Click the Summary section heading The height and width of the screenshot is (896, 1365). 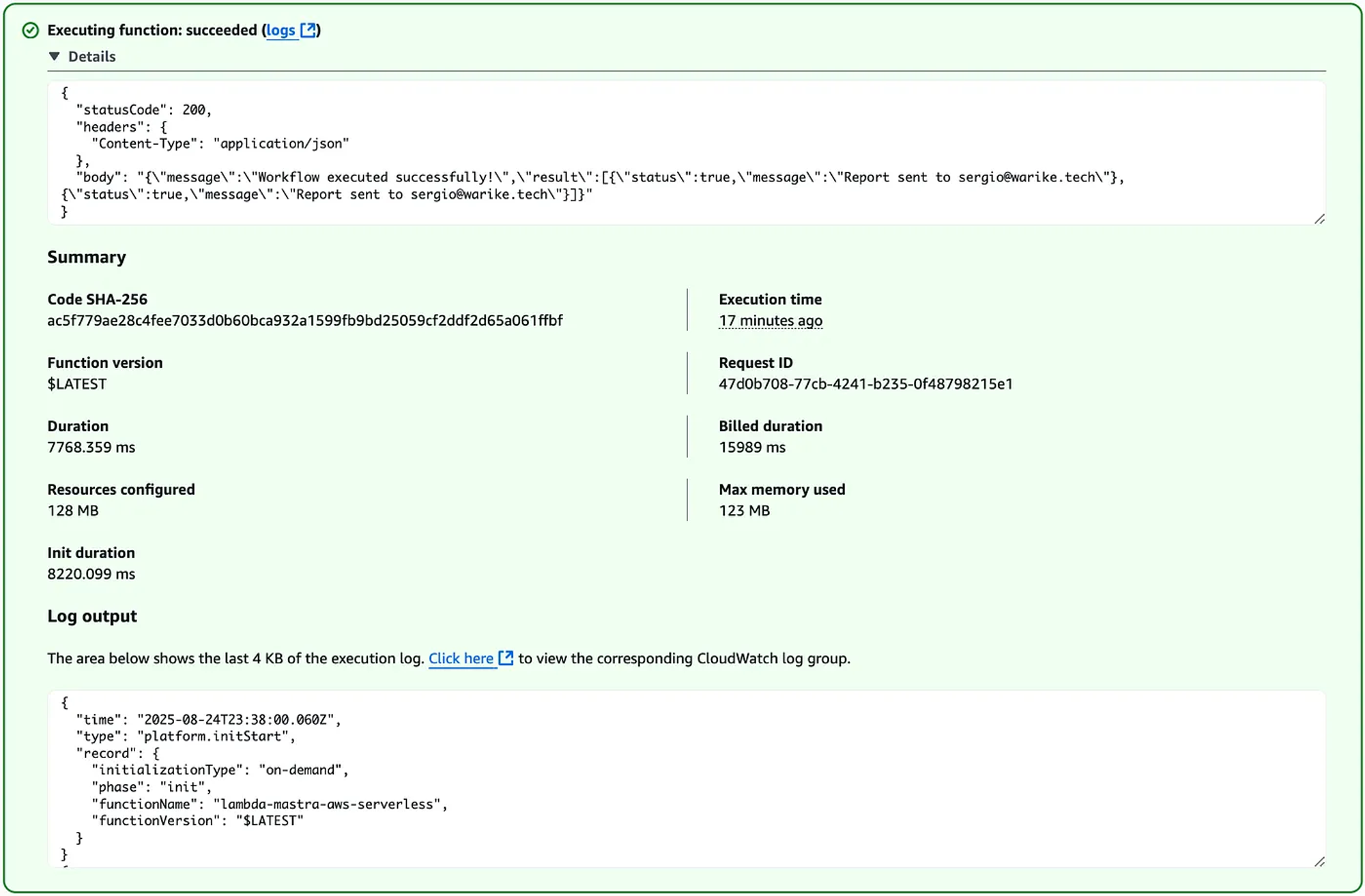(x=87, y=257)
